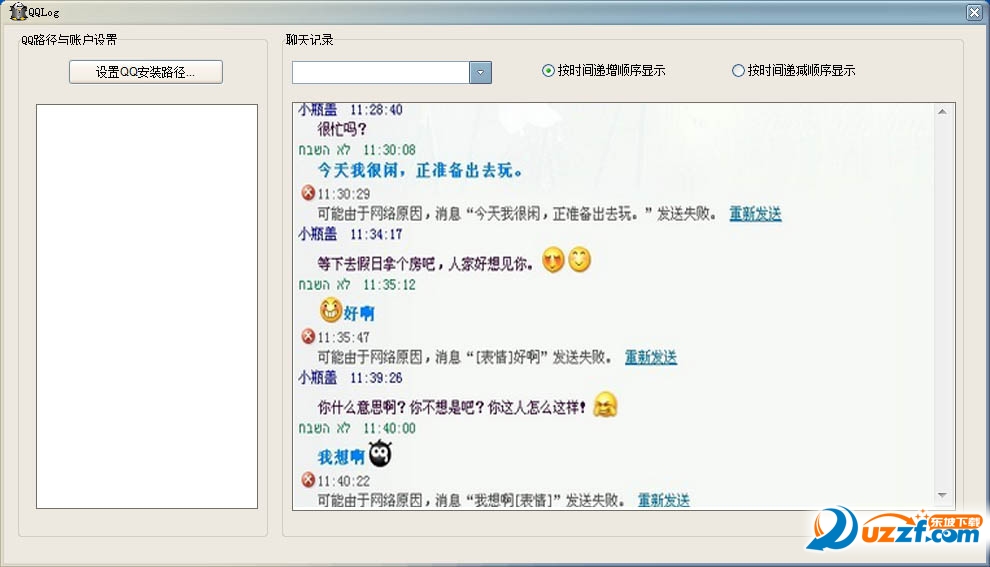
Task: Click the timestamp 11:35:12
Action: click(389, 285)
